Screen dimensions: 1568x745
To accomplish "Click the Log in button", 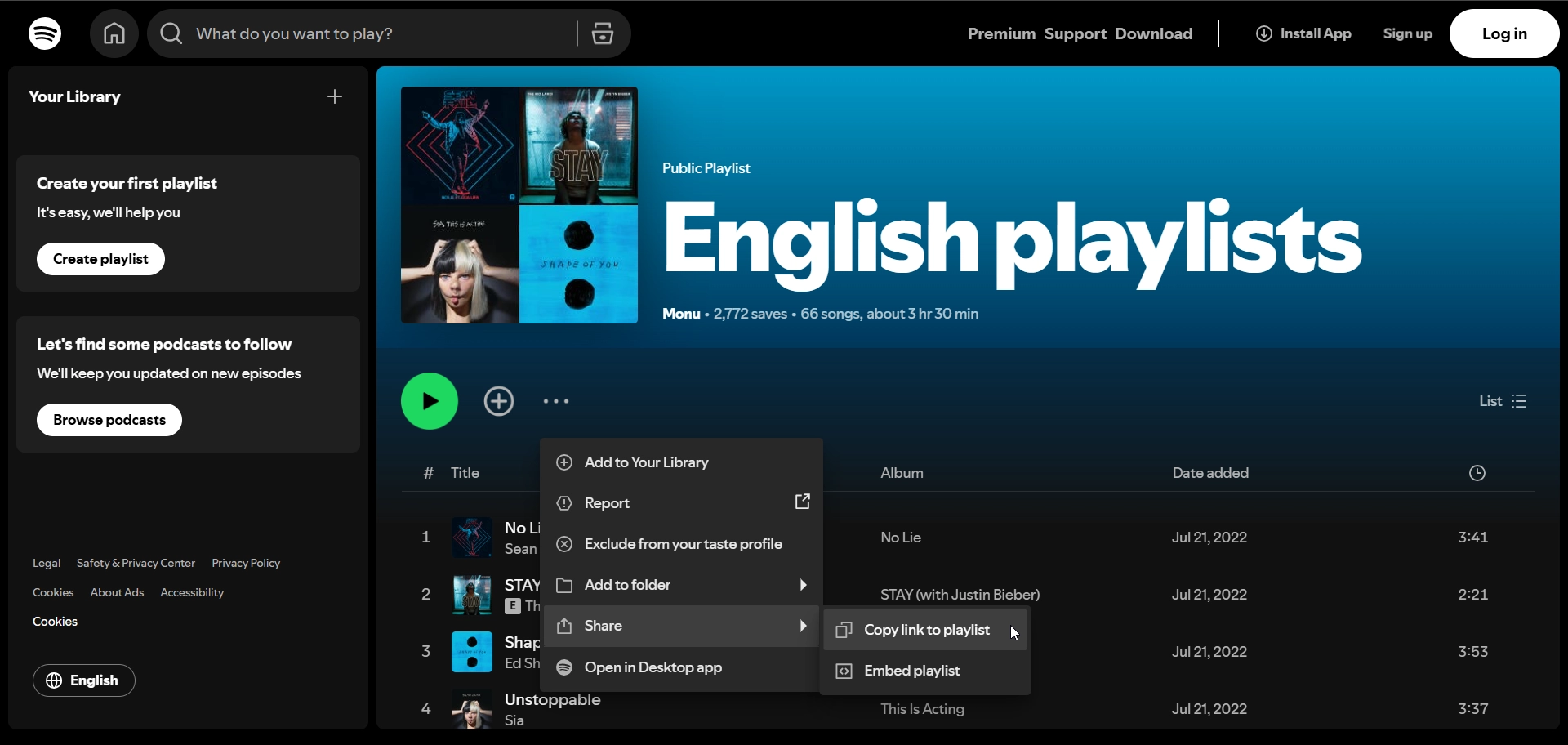I will 1504,33.
